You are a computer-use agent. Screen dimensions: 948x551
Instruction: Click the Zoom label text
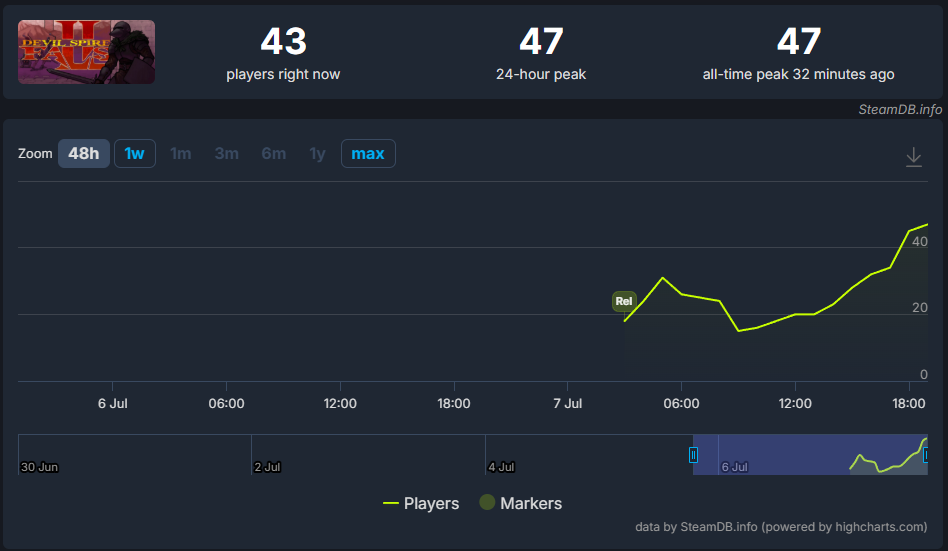[x=35, y=154]
